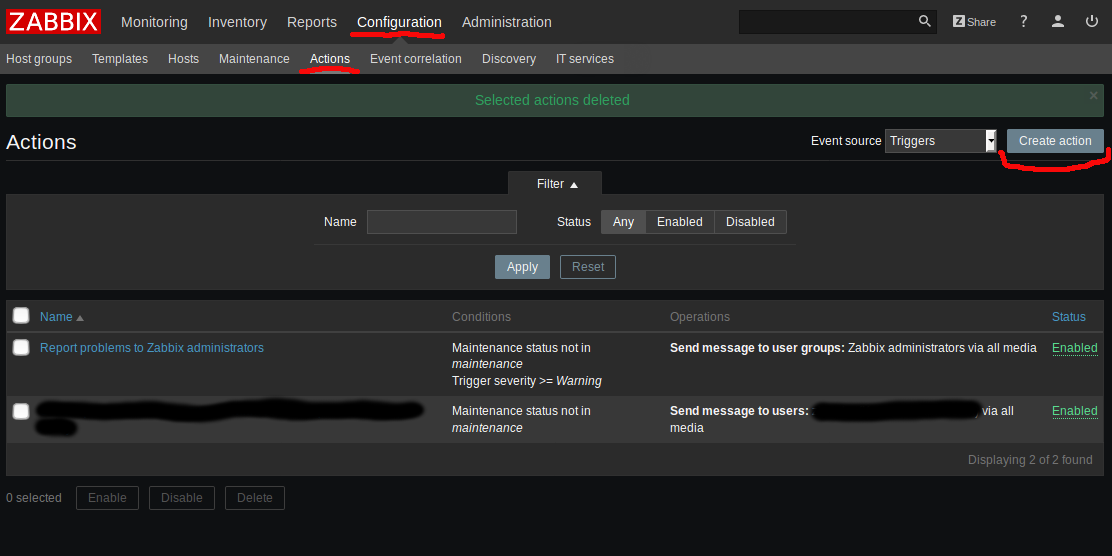Dismiss the 'Selected actions deleted' message

1093,95
